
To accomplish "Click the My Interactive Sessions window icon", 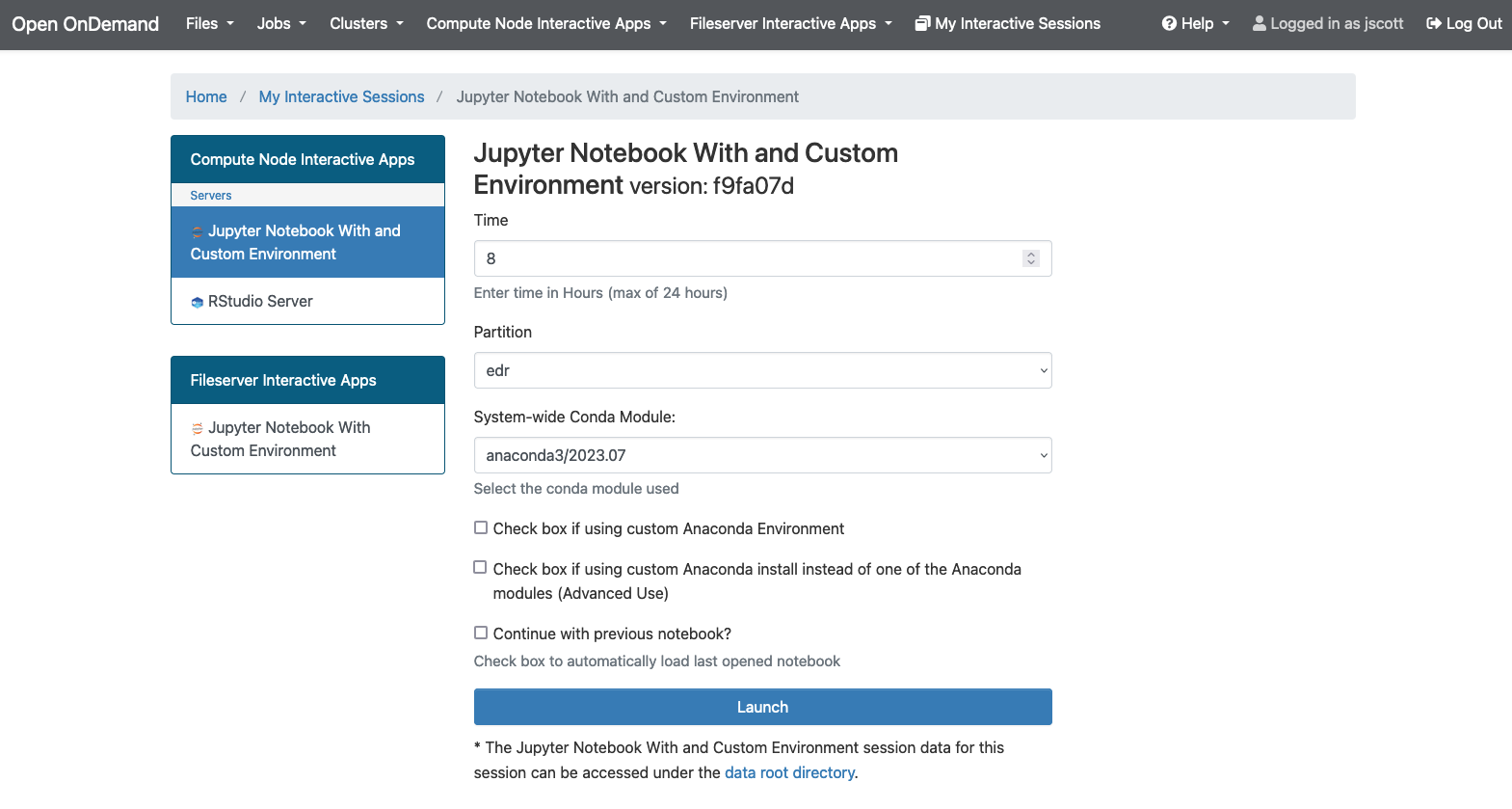I will (922, 23).
